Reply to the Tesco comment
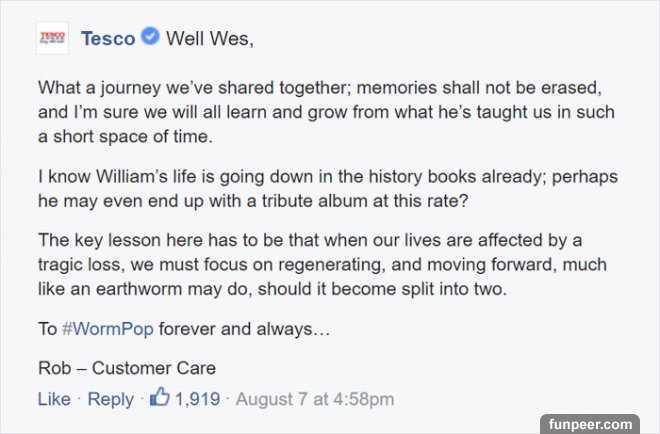Viewport: 660px width, 434px height. pos(110,399)
